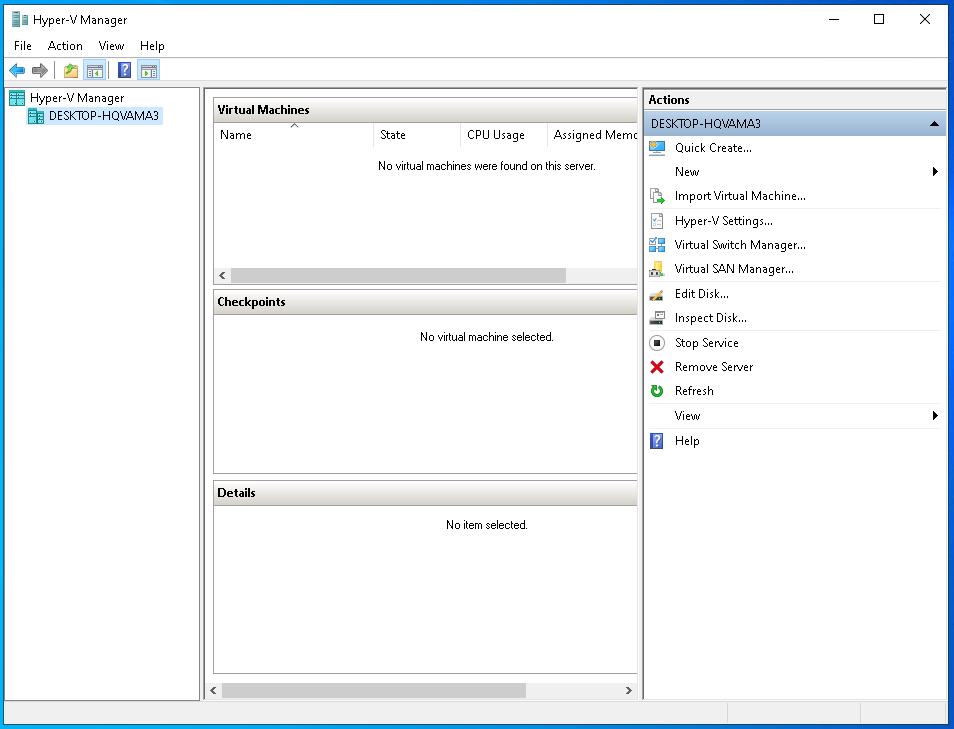Click the red X Remove Server icon
This screenshot has height=729, width=954.
(x=657, y=367)
